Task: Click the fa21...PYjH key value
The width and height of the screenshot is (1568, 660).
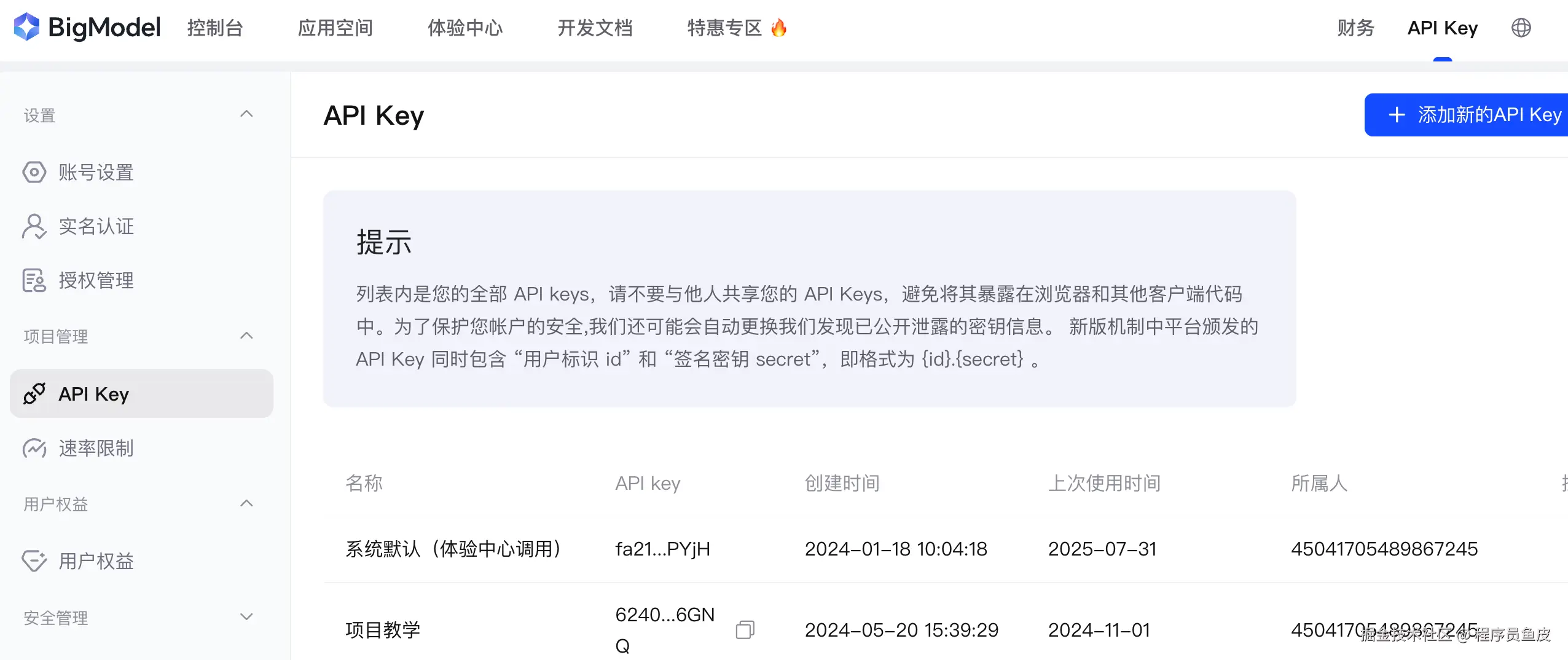Action: tap(662, 549)
